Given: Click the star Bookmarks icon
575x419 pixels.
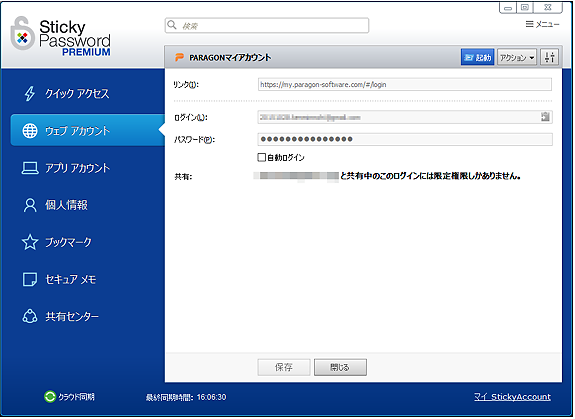Looking at the screenshot, I should coord(30,242).
